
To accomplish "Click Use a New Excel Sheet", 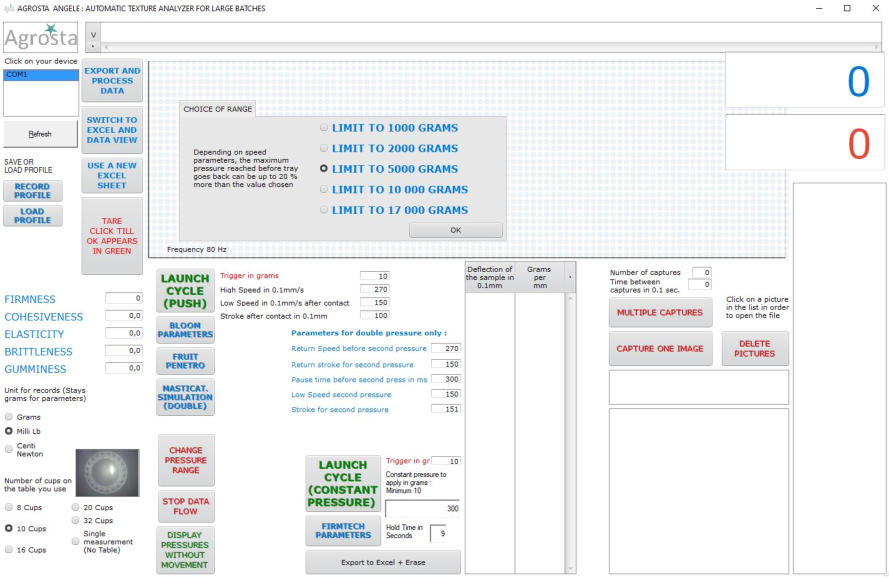I will [x=112, y=175].
